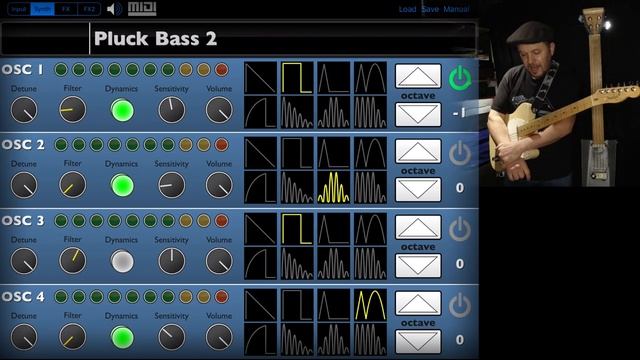The width and height of the screenshot is (640, 360).
Task: Raise OSC 2 octave with up arrow
Action: point(418,151)
